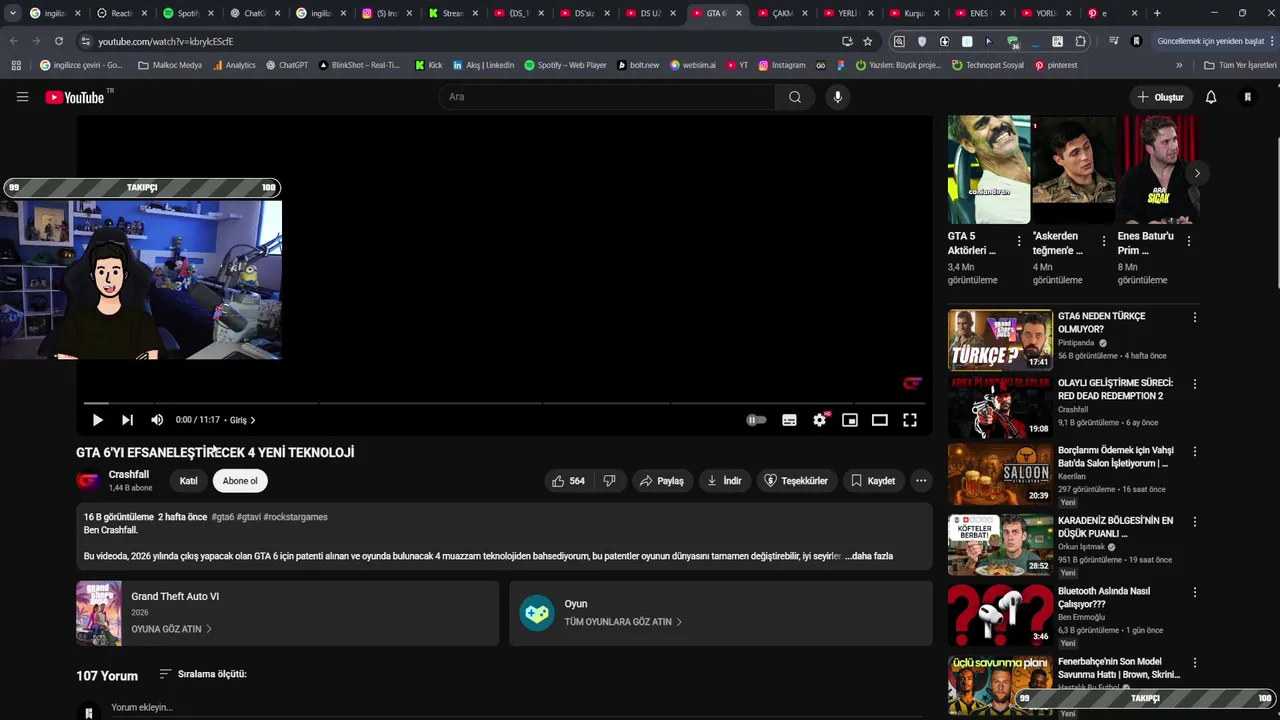
Task: Open options for GTA 5 Aktörleri short
Action: [x=1019, y=241]
